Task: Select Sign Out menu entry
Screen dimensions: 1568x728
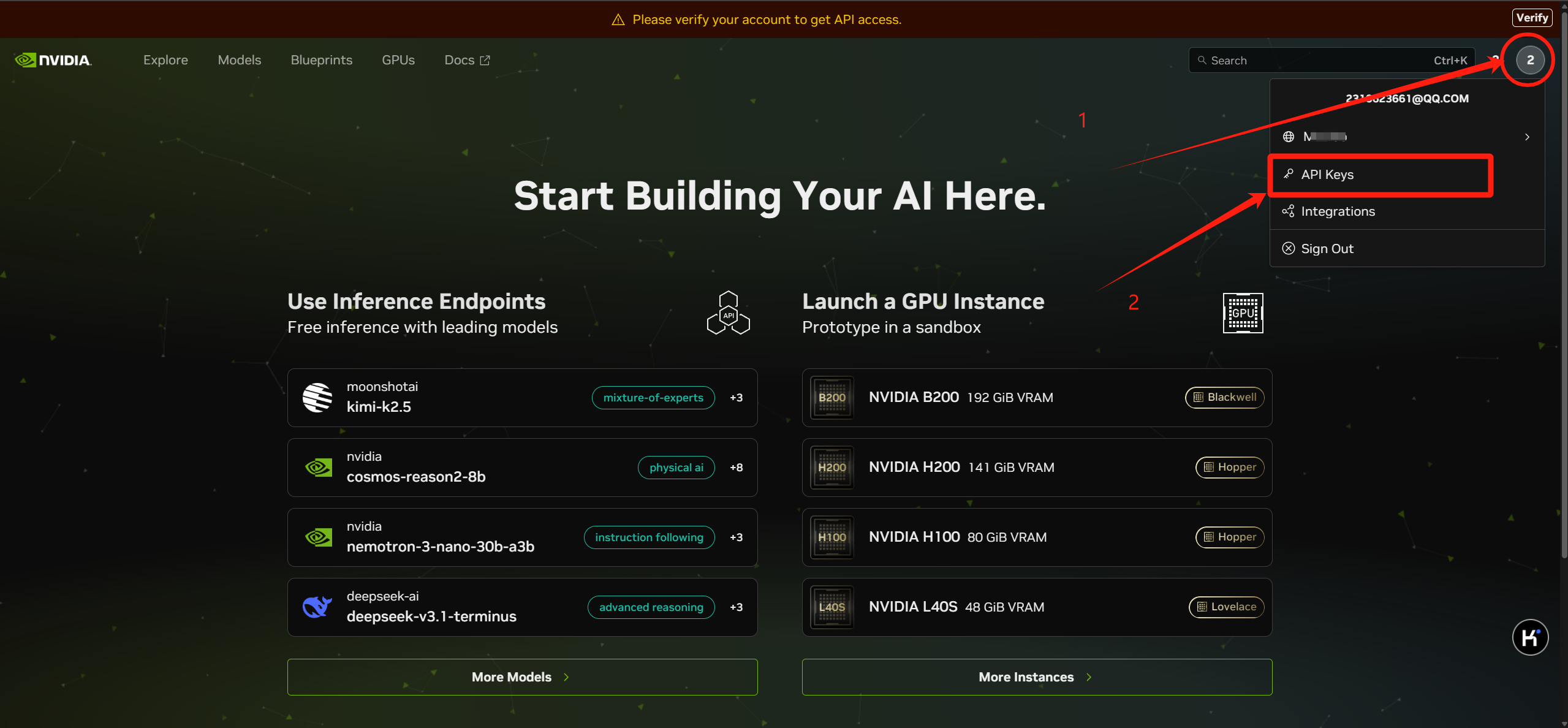Action: point(1327,249)
